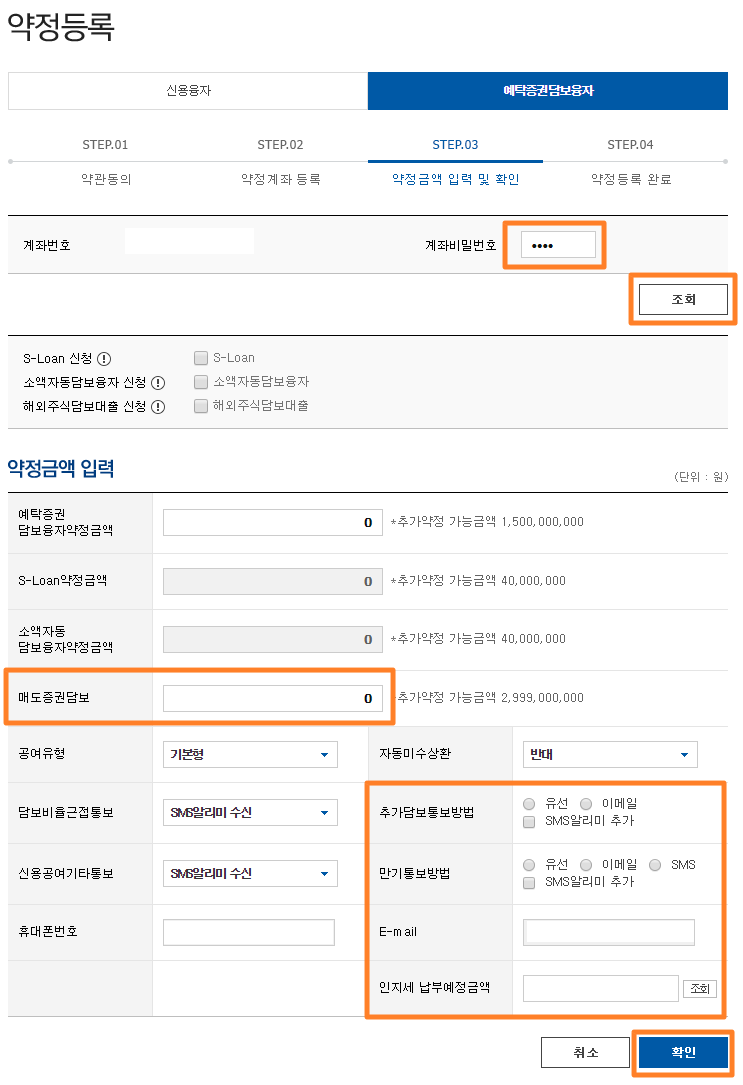Click the large 조회 button under 계좌비밀번호
The width and height of the screenshot is (743, 1085).
(x=684, y=300)
